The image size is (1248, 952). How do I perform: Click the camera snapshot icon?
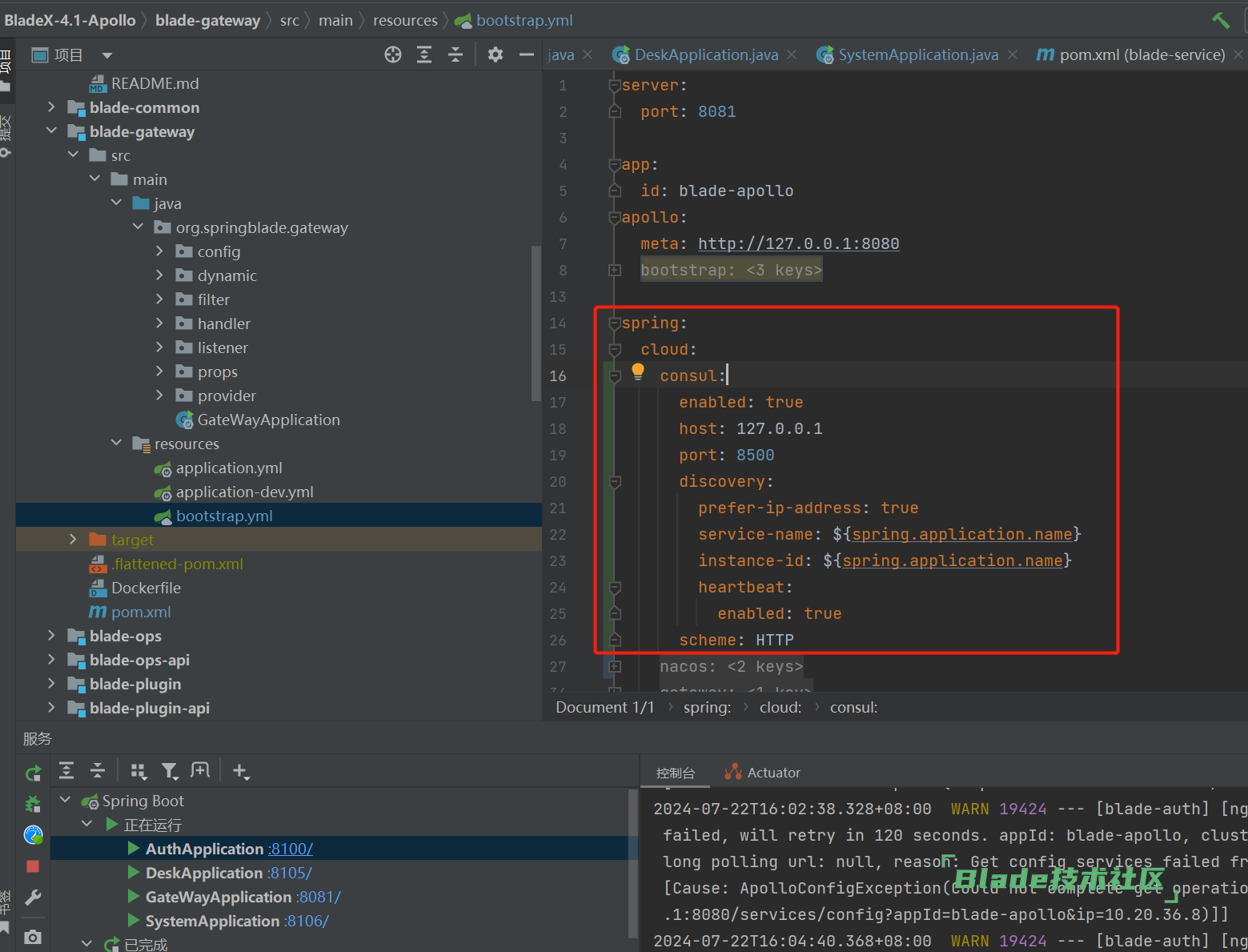[33, 936]
